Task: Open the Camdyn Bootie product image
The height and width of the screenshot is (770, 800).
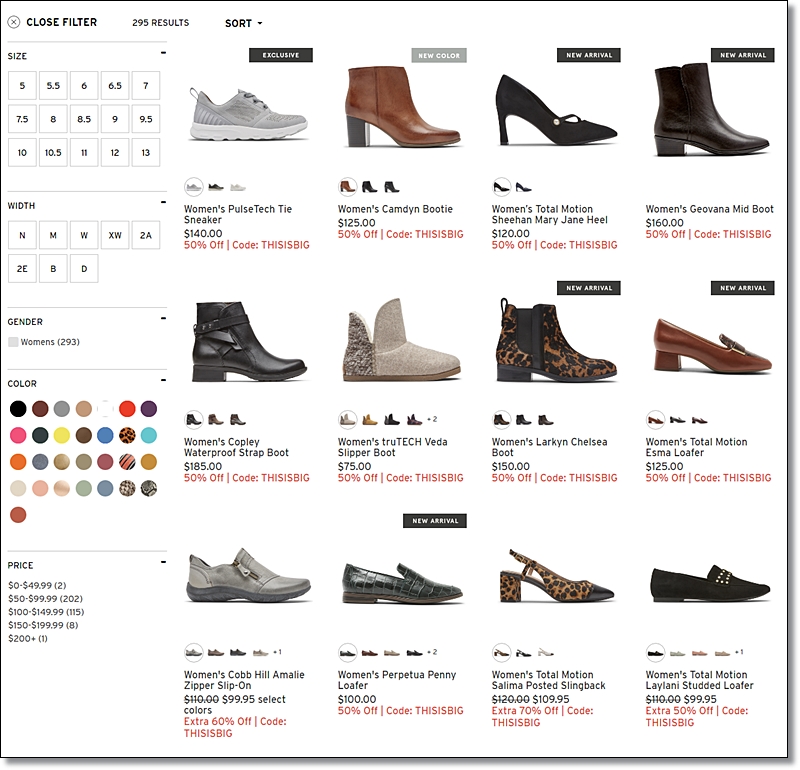Action: 403,106
